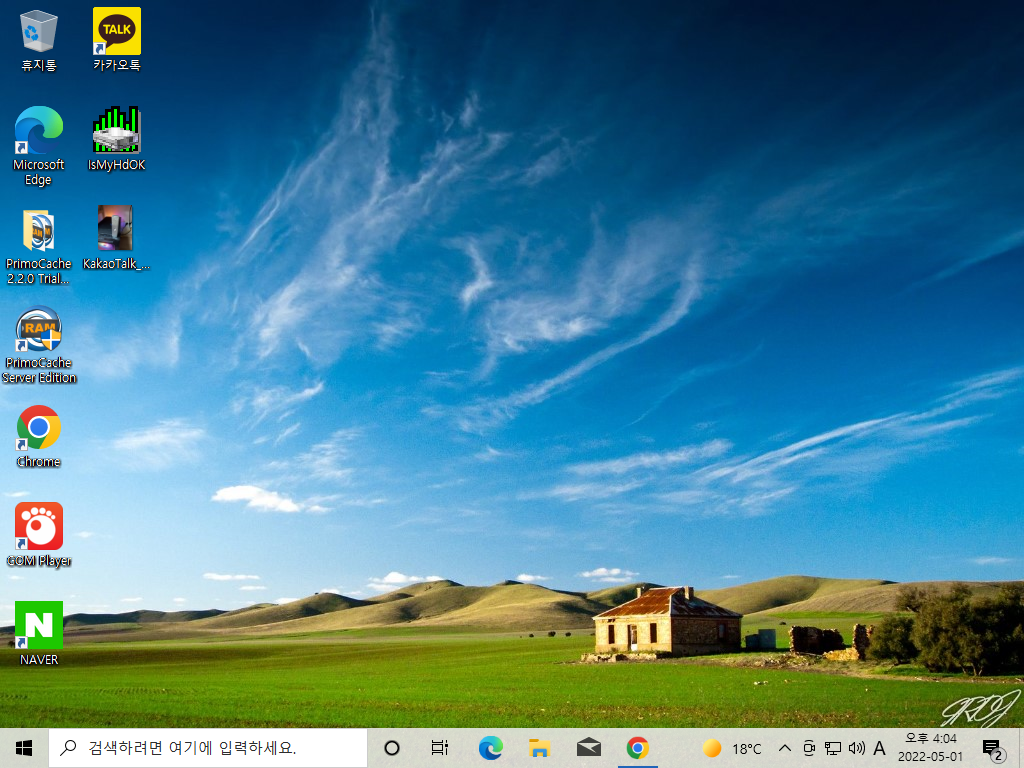Open Task View from the taskbar
The width and height of the screenshot is (1024, 768).
440,748
